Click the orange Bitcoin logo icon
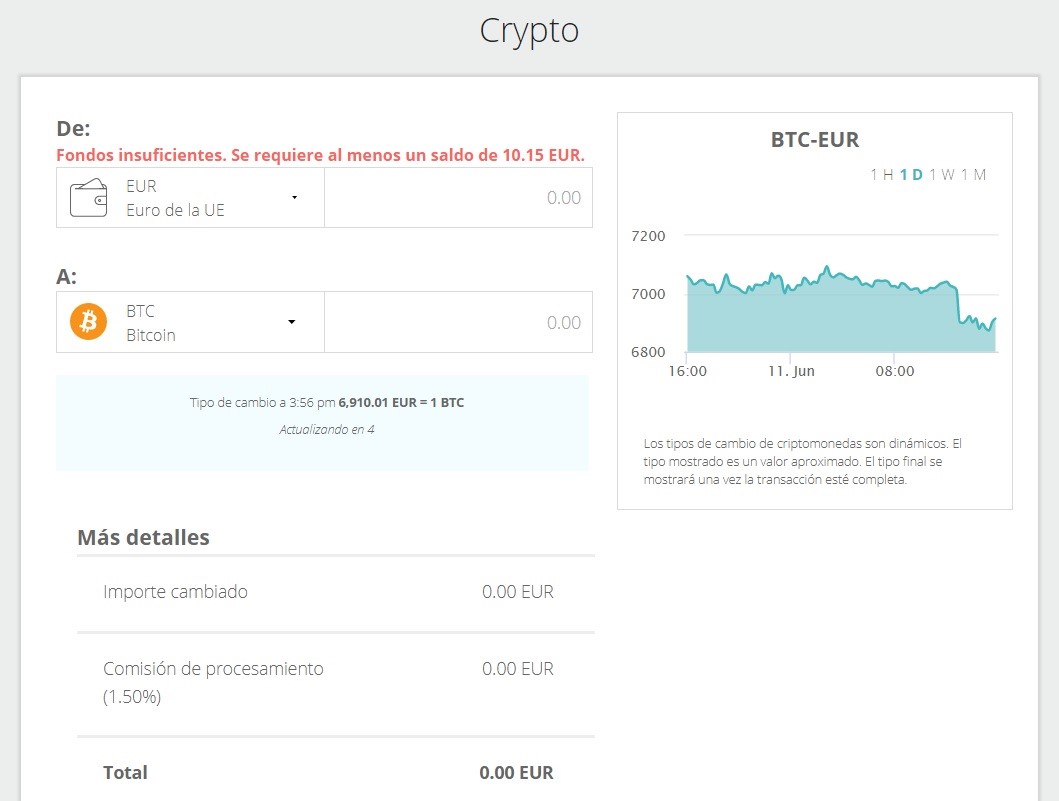Viewport: 1059px width, 801px height. click(x=88, y=322)
